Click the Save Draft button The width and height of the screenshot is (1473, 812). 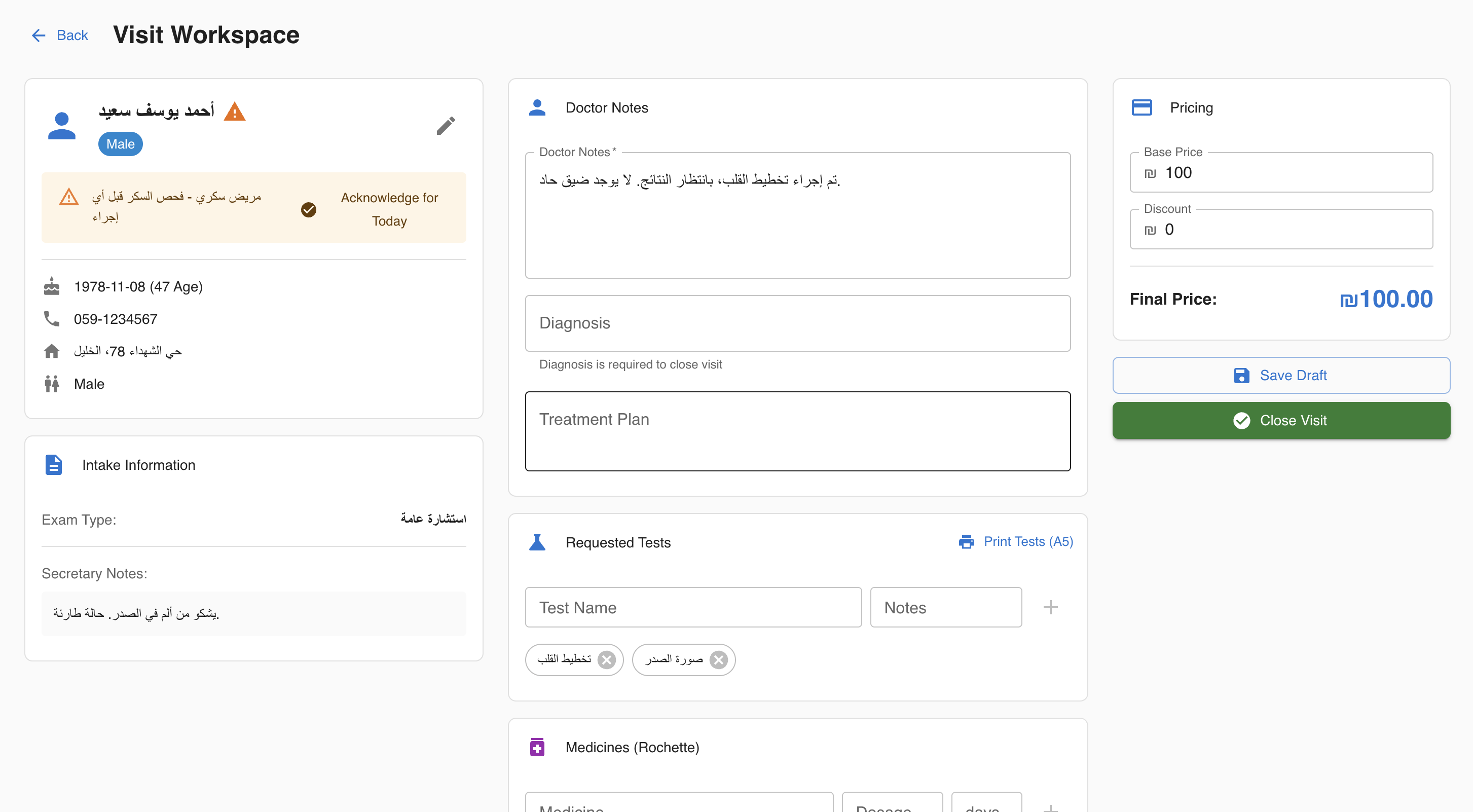point(1281,375)
